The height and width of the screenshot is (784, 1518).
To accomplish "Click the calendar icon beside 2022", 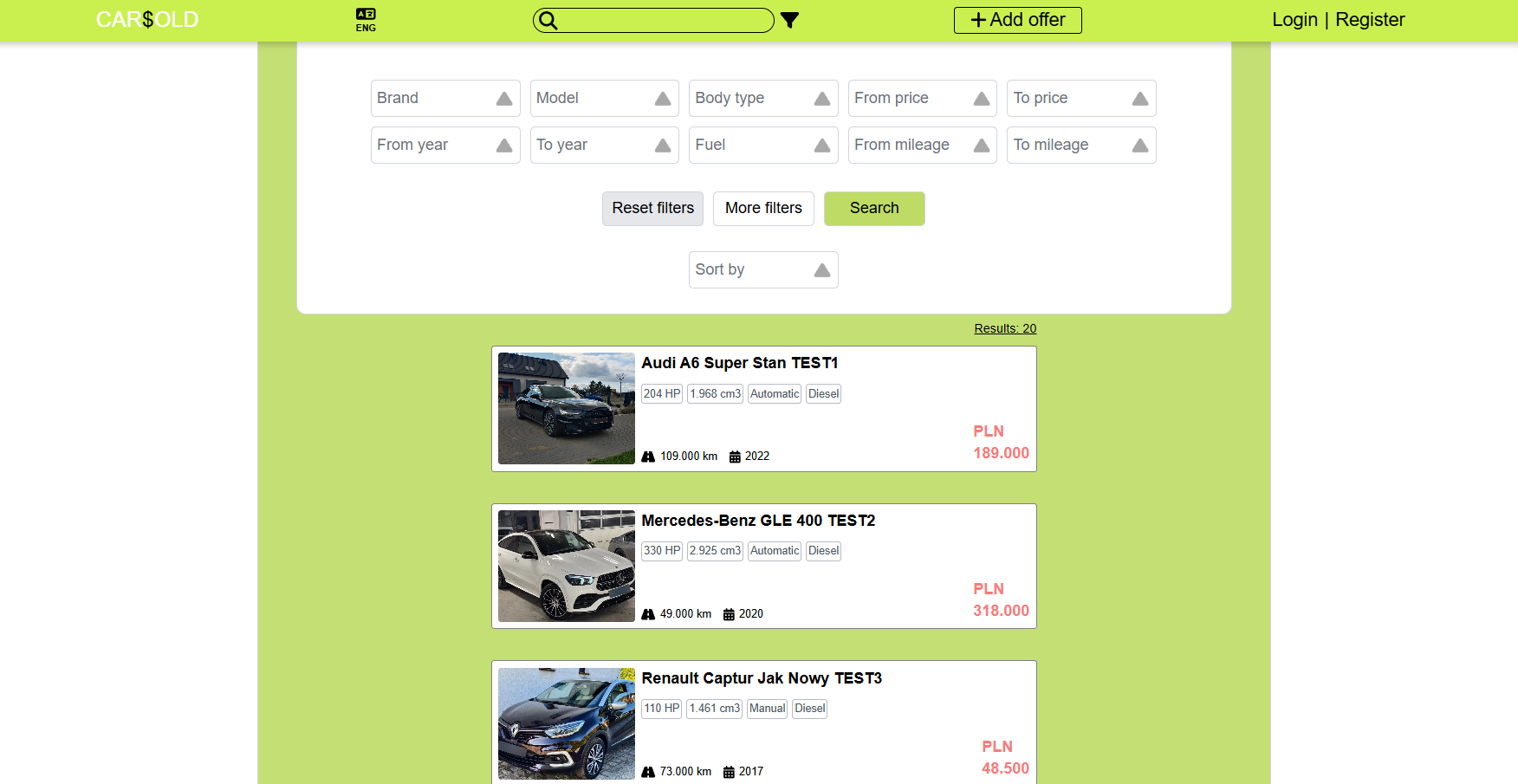I will tap(735, 457).
